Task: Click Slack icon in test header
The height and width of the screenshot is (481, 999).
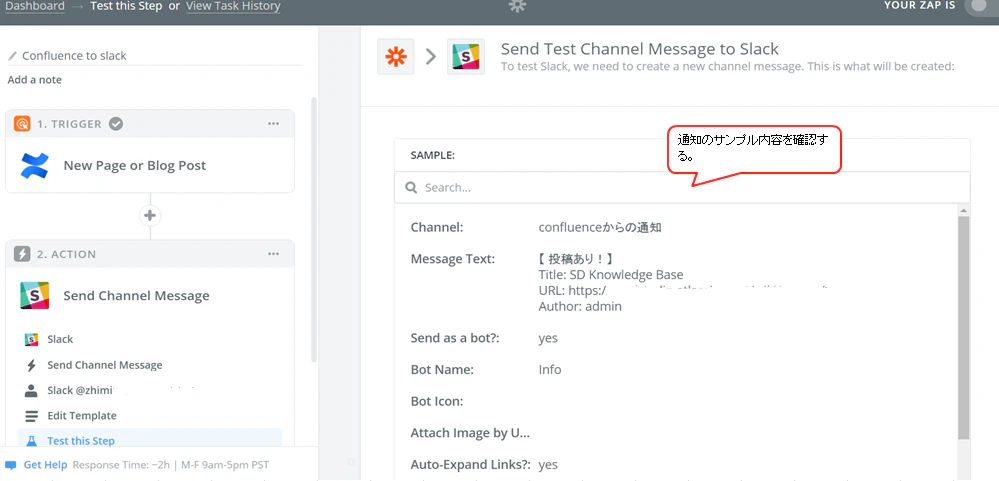Action: click(466, 57)
